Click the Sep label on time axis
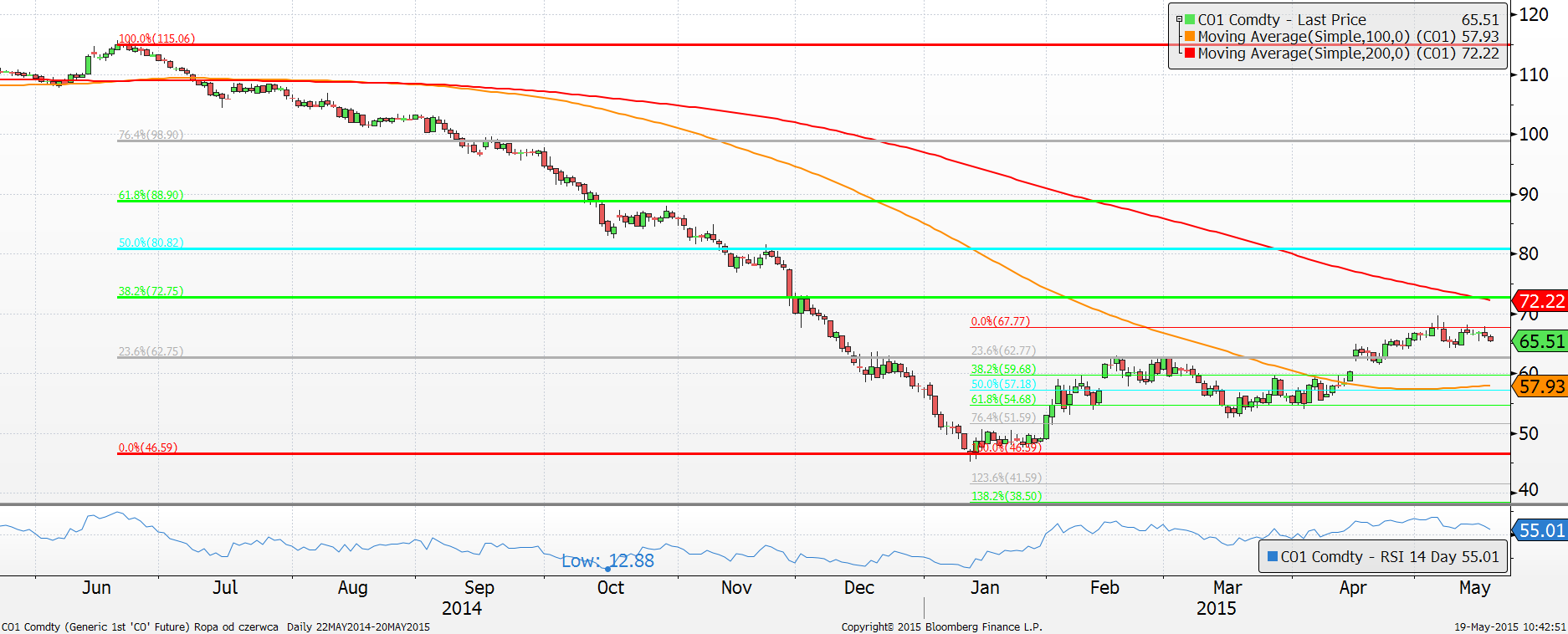 click(479, 589)
